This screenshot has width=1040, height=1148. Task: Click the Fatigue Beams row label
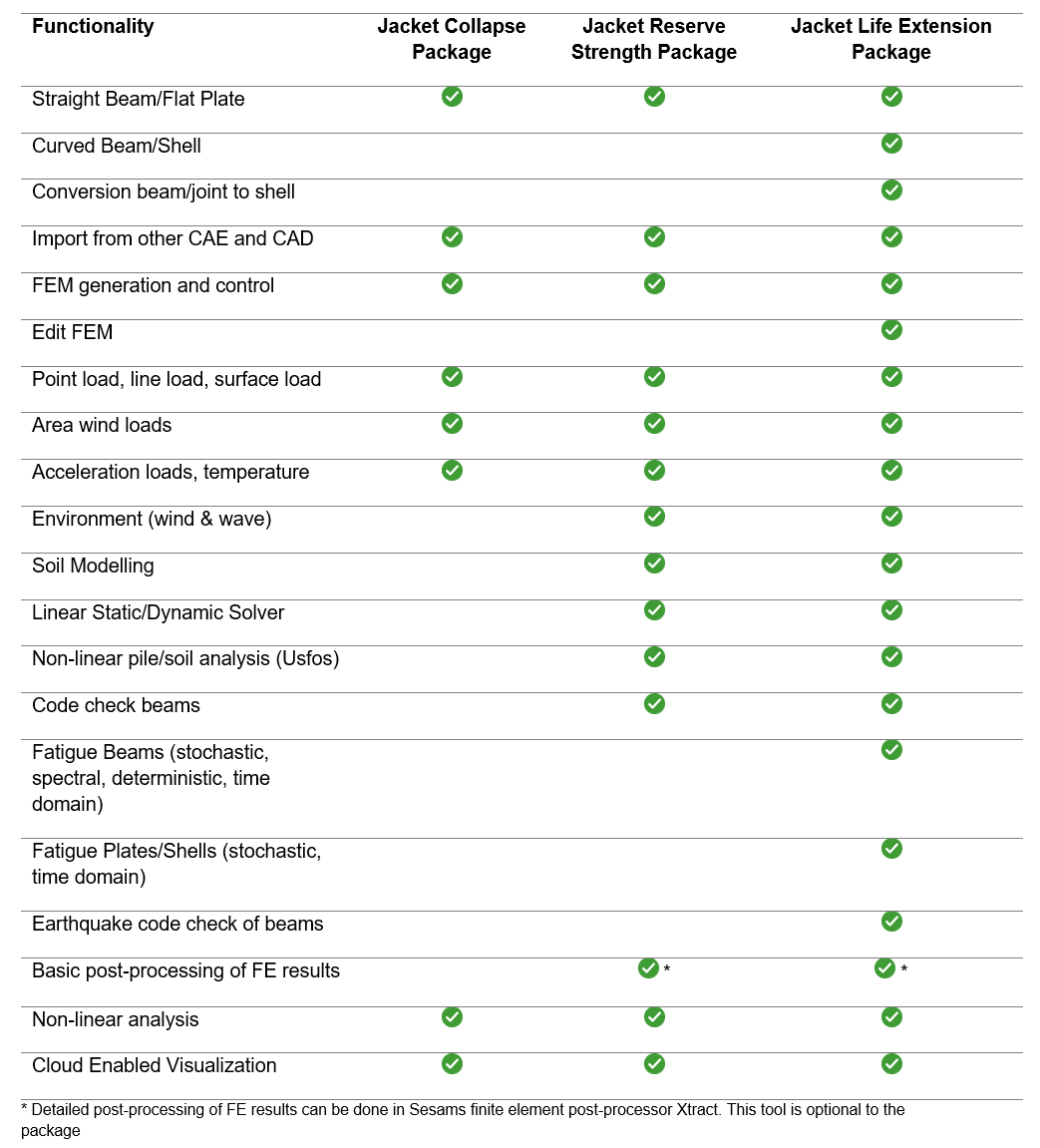pyautogui.click(x=151, y=778)
